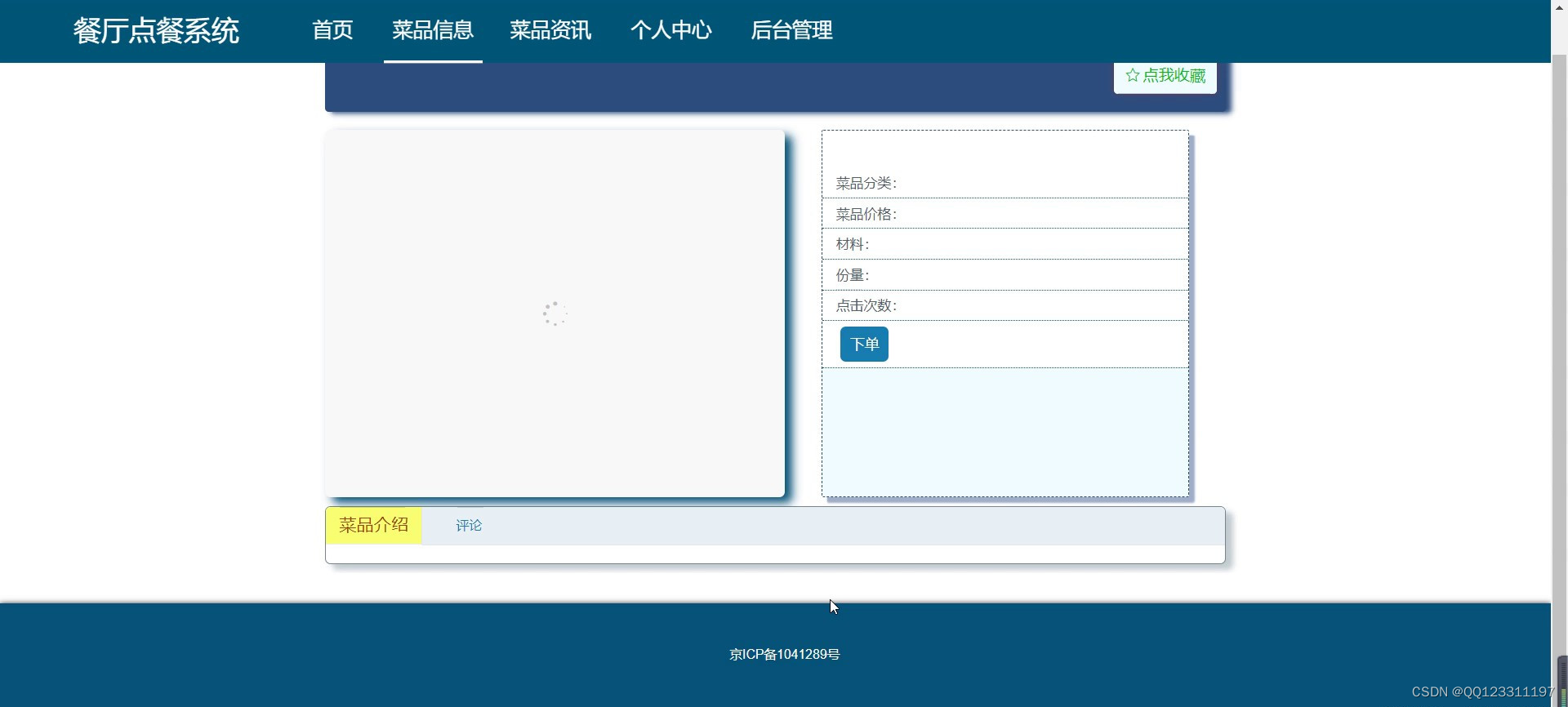Click the 材料: label
Image resolution: width=1568 pixels, height=707 pixels.
click(852, 244)
